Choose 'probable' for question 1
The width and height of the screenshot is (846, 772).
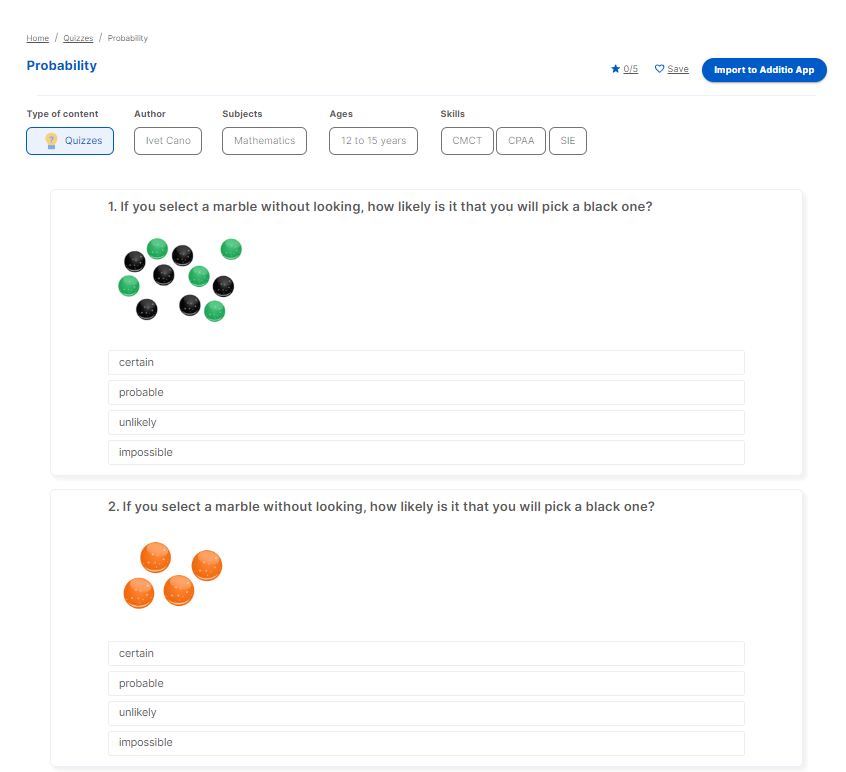pos(426,392)
